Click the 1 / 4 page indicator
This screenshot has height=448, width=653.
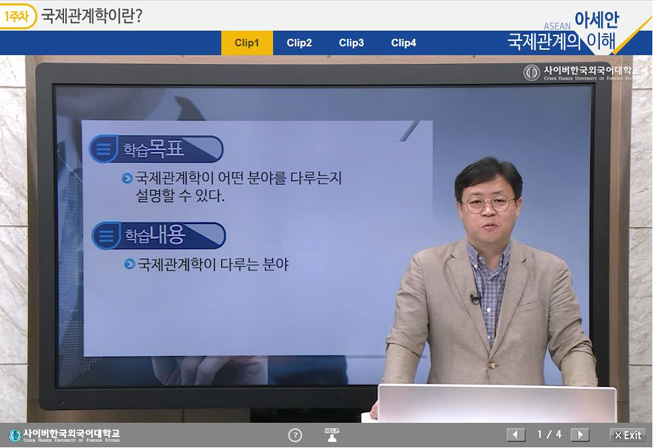(x=549, y=435)
